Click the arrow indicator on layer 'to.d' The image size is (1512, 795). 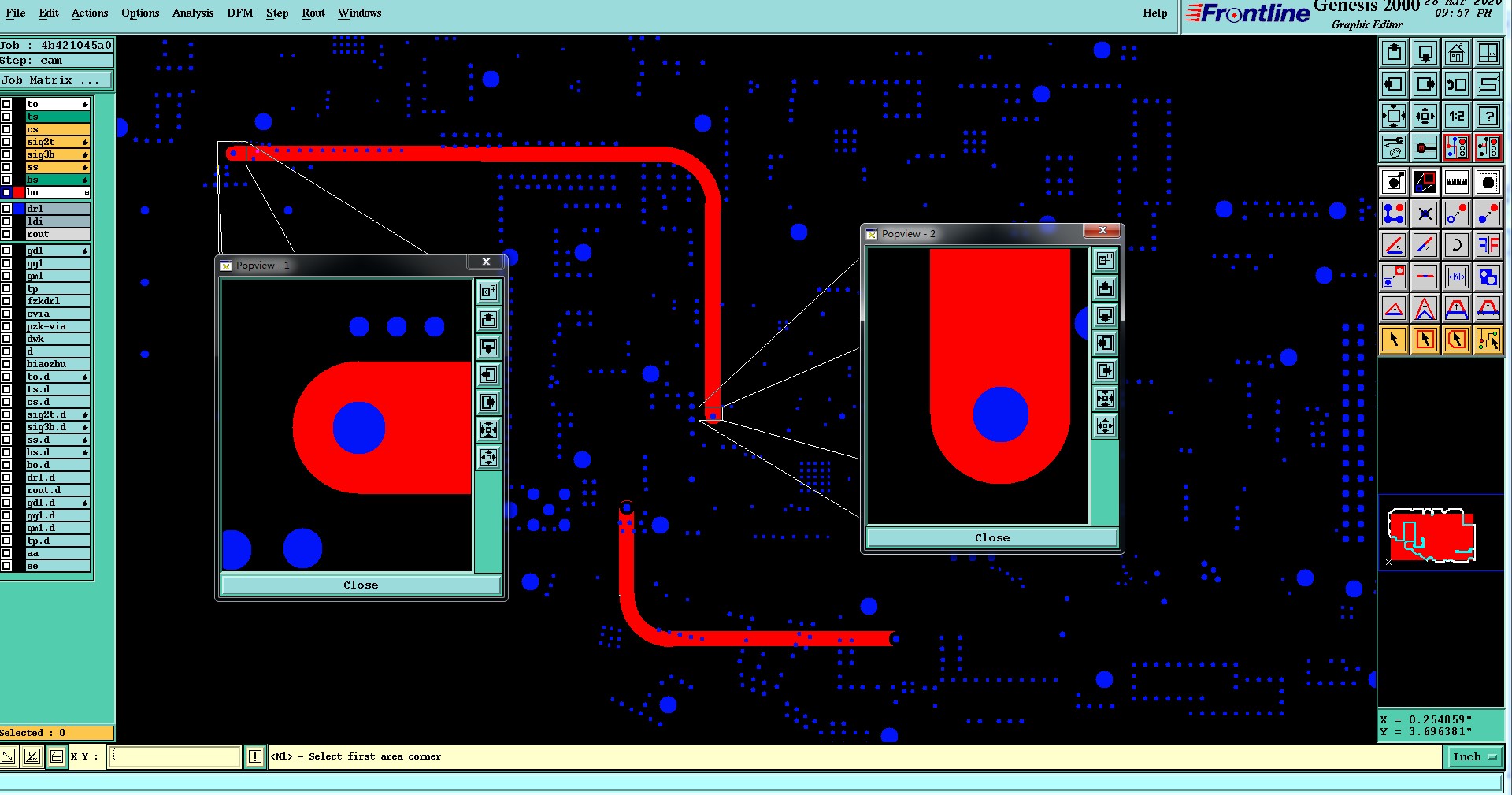[85, 377]
